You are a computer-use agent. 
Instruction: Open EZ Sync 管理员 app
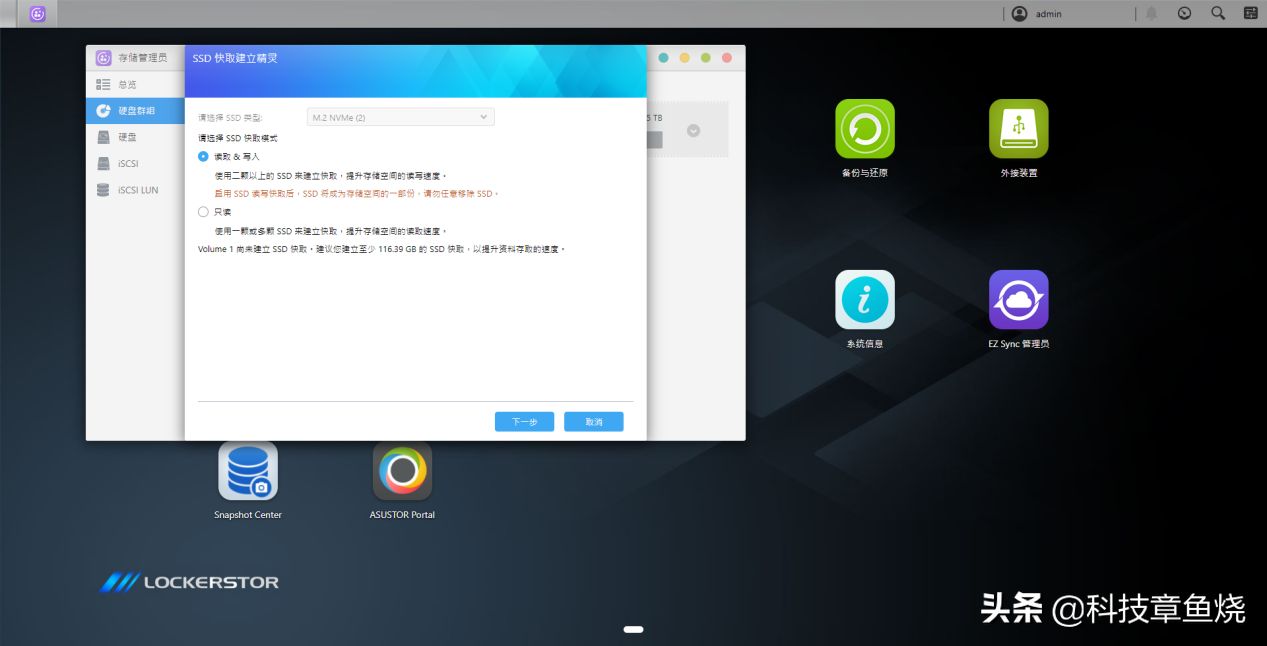point(1018,300)
